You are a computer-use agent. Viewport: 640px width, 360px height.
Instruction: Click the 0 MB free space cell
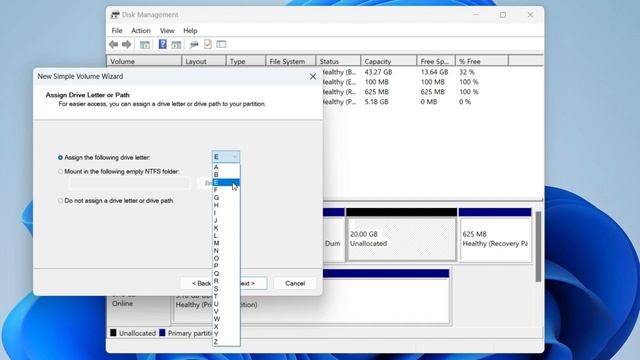(429, 102)
